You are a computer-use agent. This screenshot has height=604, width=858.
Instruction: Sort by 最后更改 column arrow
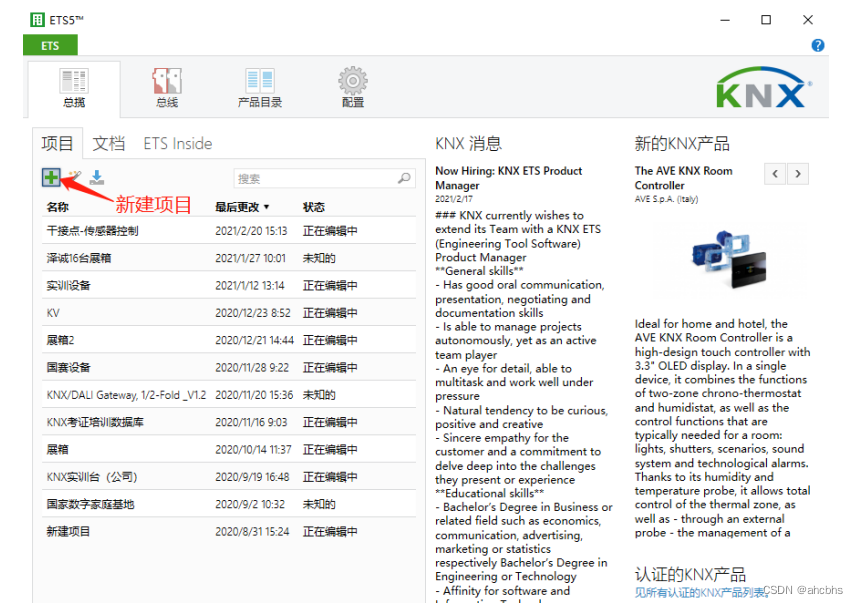(266, 207)
